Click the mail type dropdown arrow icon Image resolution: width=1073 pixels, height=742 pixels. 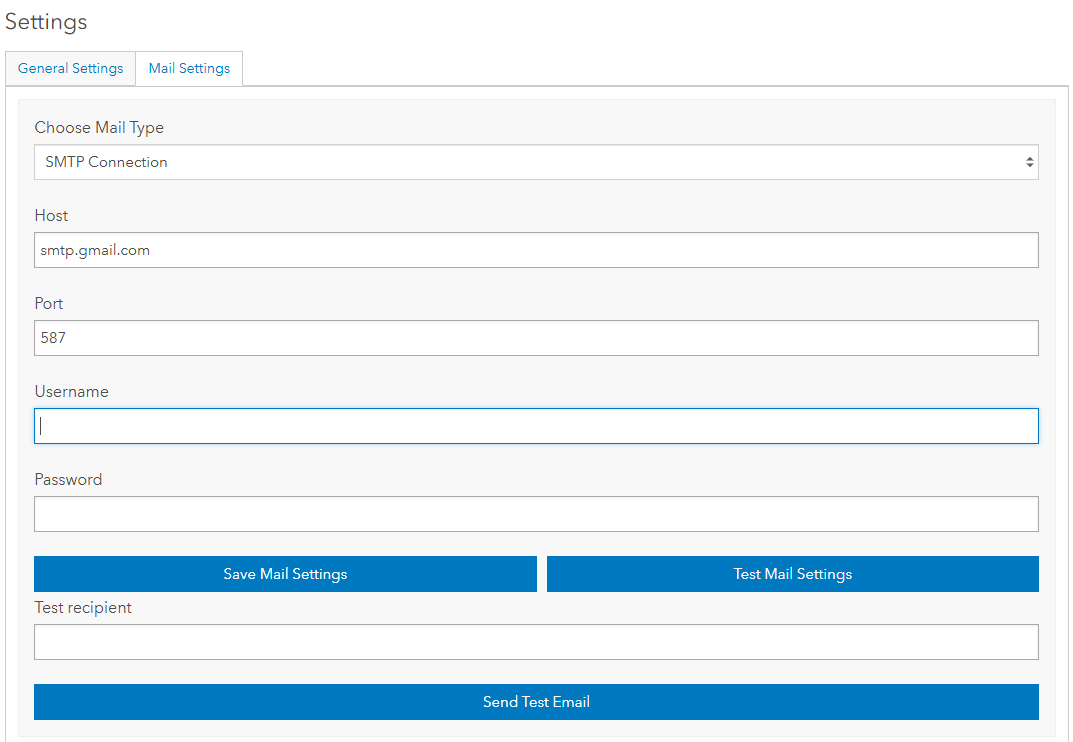pyautogui.click(x=1029, y=162)
